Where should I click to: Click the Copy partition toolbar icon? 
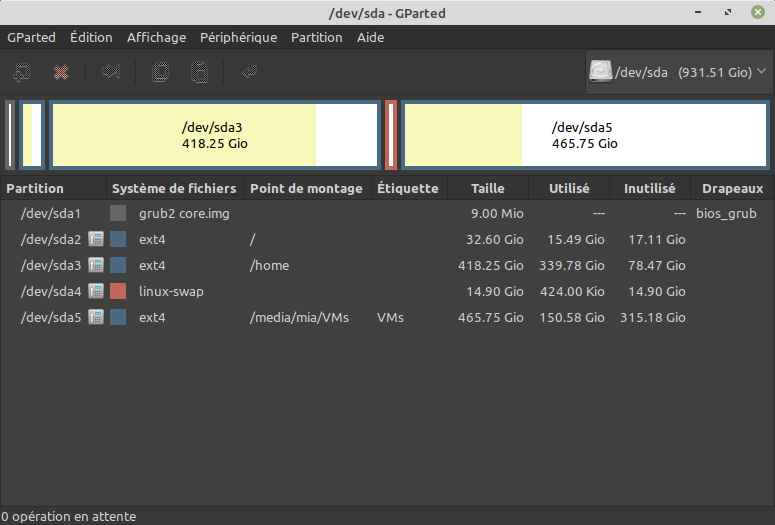(160, 72)
